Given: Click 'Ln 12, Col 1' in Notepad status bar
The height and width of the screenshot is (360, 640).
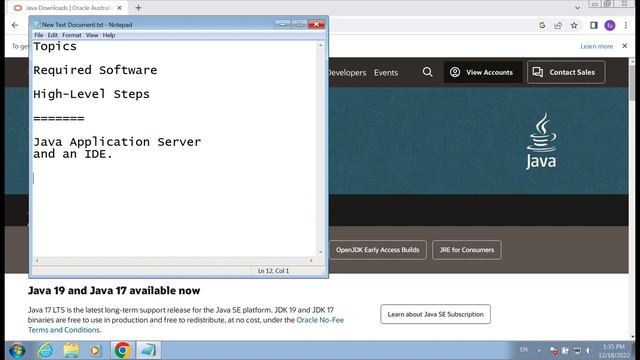Looking at the screenshot, I should tap(273, 271).
